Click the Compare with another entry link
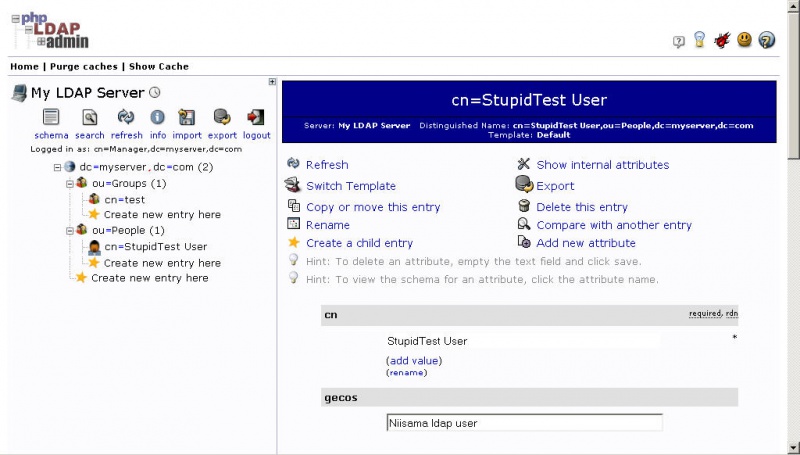The image size is (800, 455). tap(614, 225)
